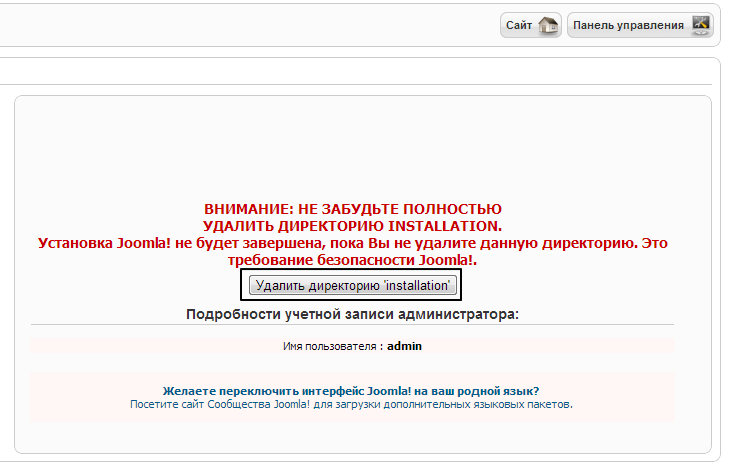Click heading Подробности учетной записи администратора
The width and height of the screenshot is (730, 464).
tap(352, 315)
